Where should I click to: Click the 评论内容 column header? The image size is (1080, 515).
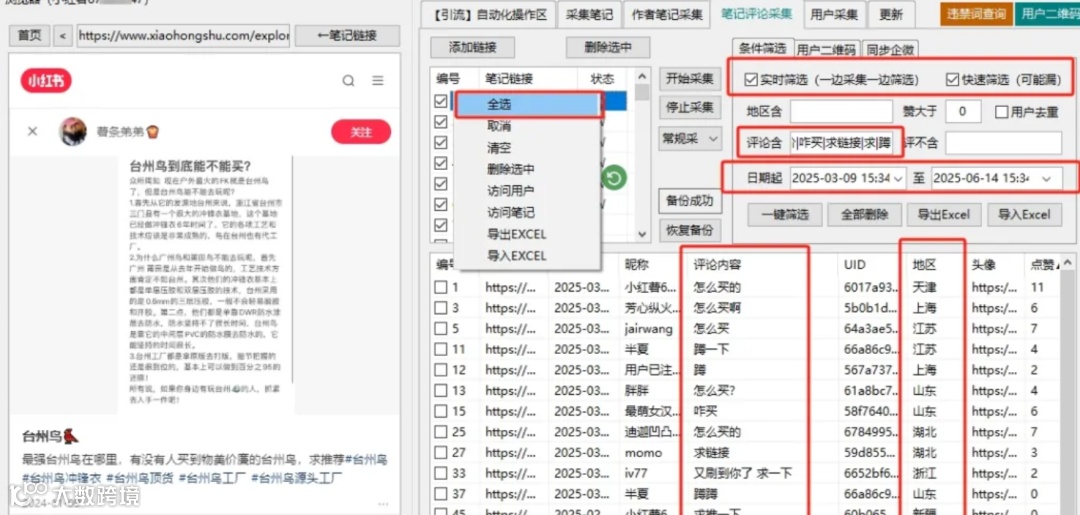(717, 264)
